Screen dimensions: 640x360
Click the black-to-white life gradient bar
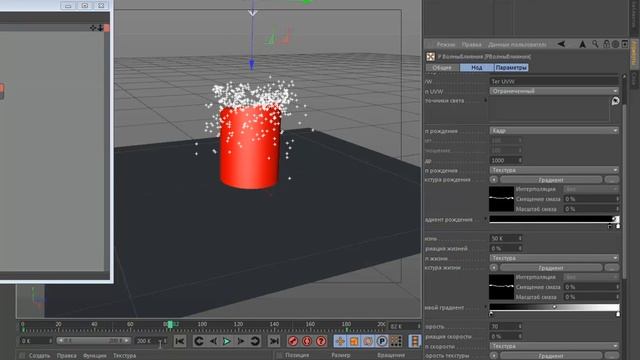coord(554,307)
